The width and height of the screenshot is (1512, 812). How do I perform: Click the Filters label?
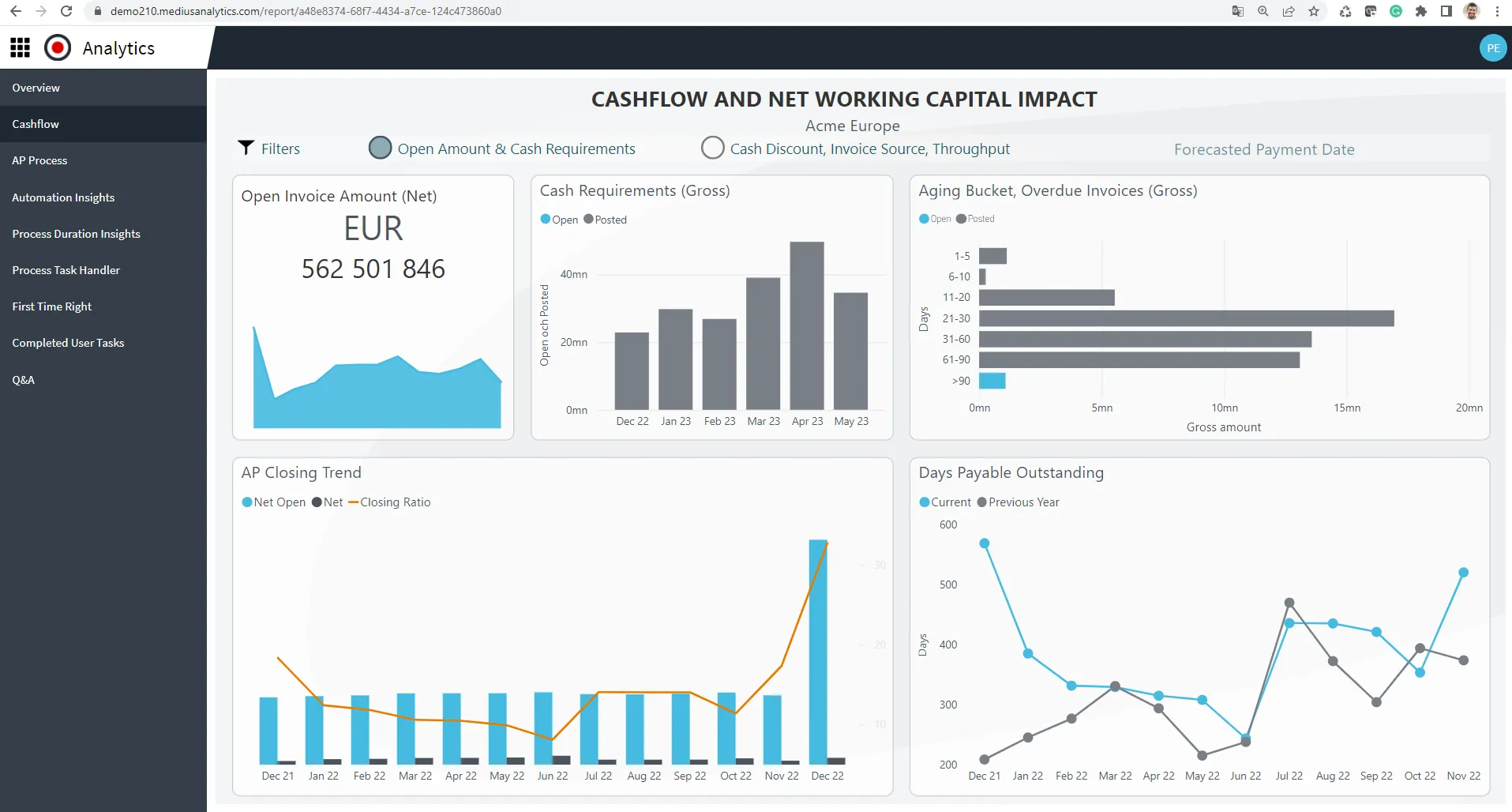point(280,148)
